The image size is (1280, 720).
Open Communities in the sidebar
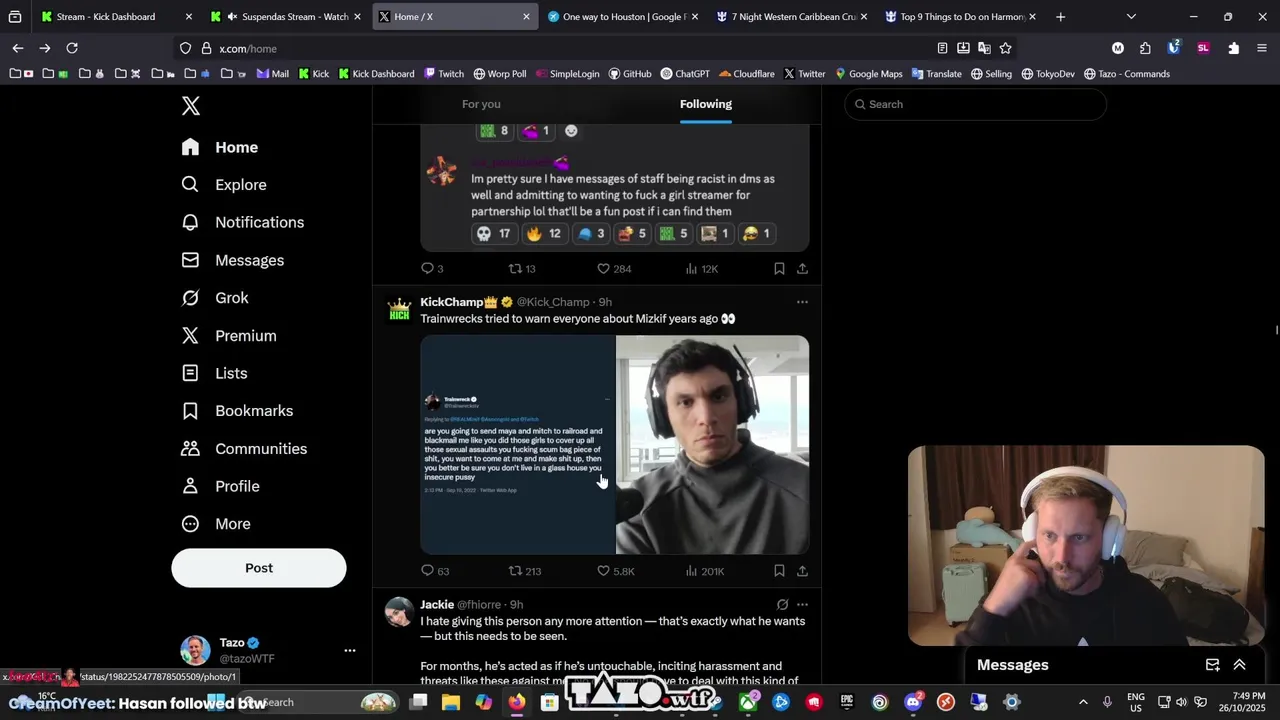coord(244,449)
